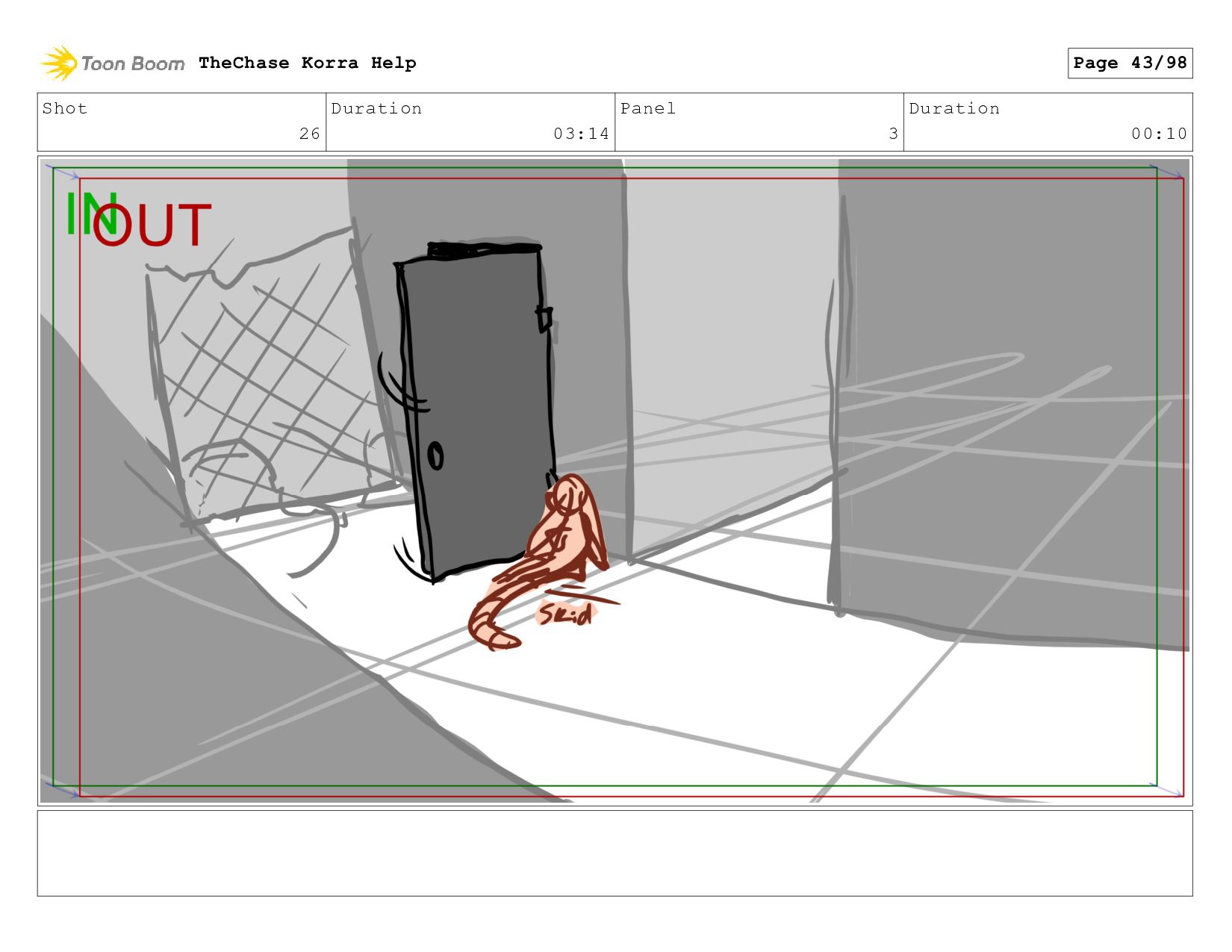Click the project title 'TheChase Korra Help'
This screenshot has height=952, width=1232.
(308, 63)
